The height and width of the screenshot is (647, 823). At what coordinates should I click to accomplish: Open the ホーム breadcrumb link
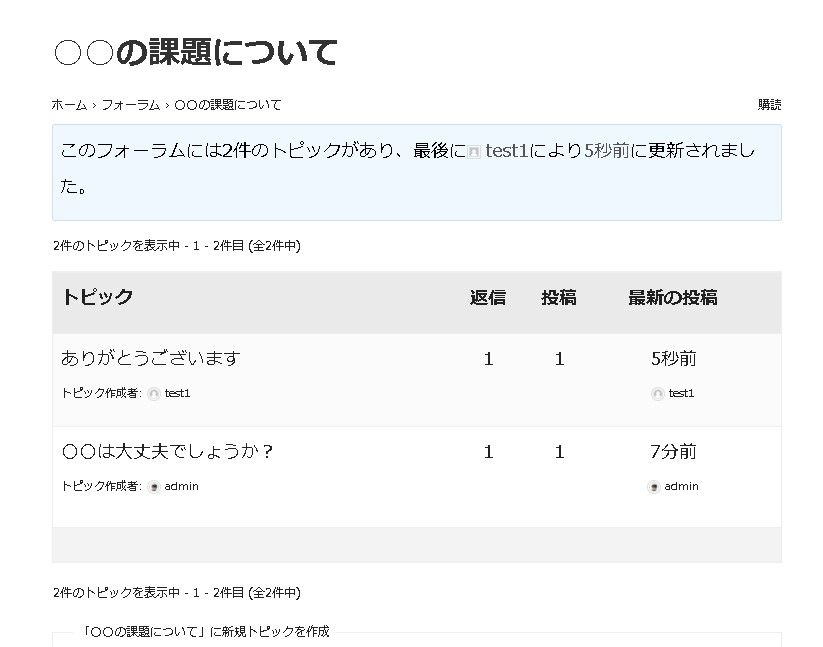pyautogui.click(x=69, y=105)
